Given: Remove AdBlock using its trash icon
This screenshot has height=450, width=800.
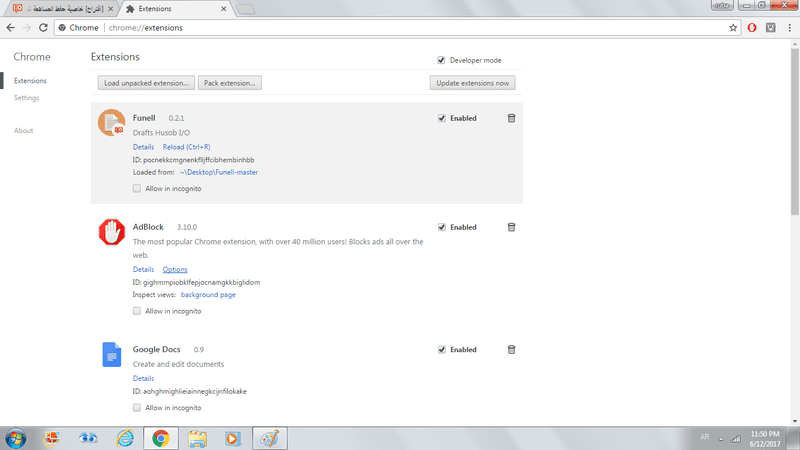Looking at the screenshot, I should coord(511,227).
